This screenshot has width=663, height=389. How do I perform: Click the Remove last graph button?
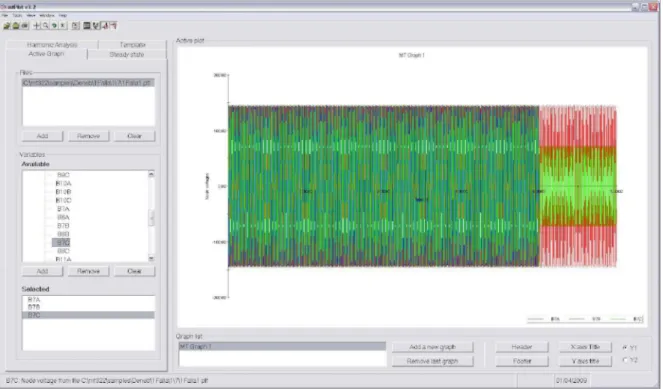(x=433, y=361)
